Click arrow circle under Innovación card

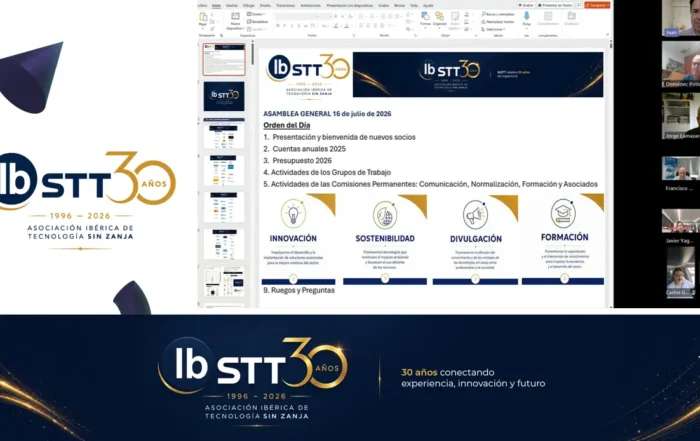coord(293,279)
